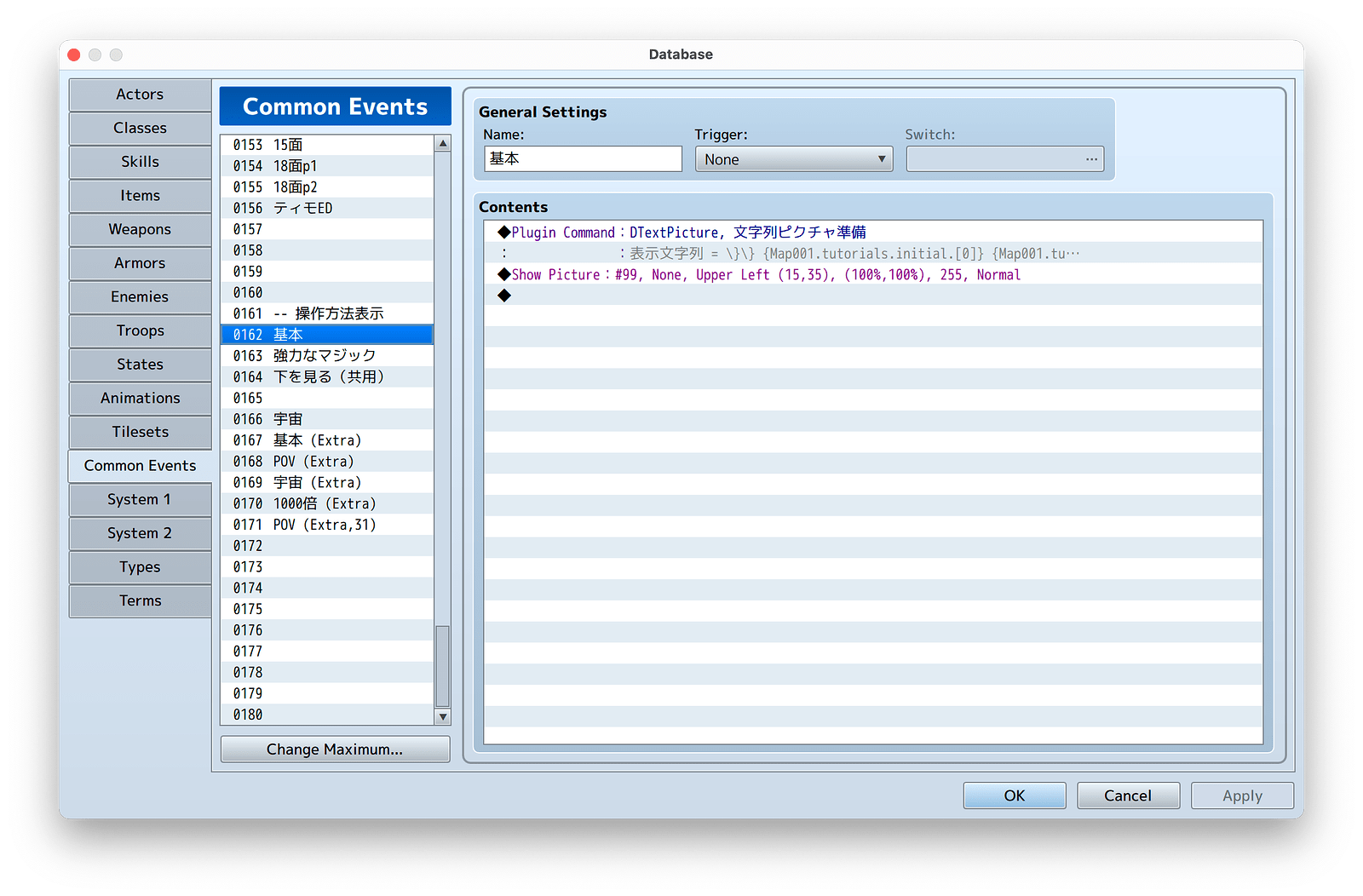Select the empty command line diamond
Screen dimensions: 1363x896
873,296
